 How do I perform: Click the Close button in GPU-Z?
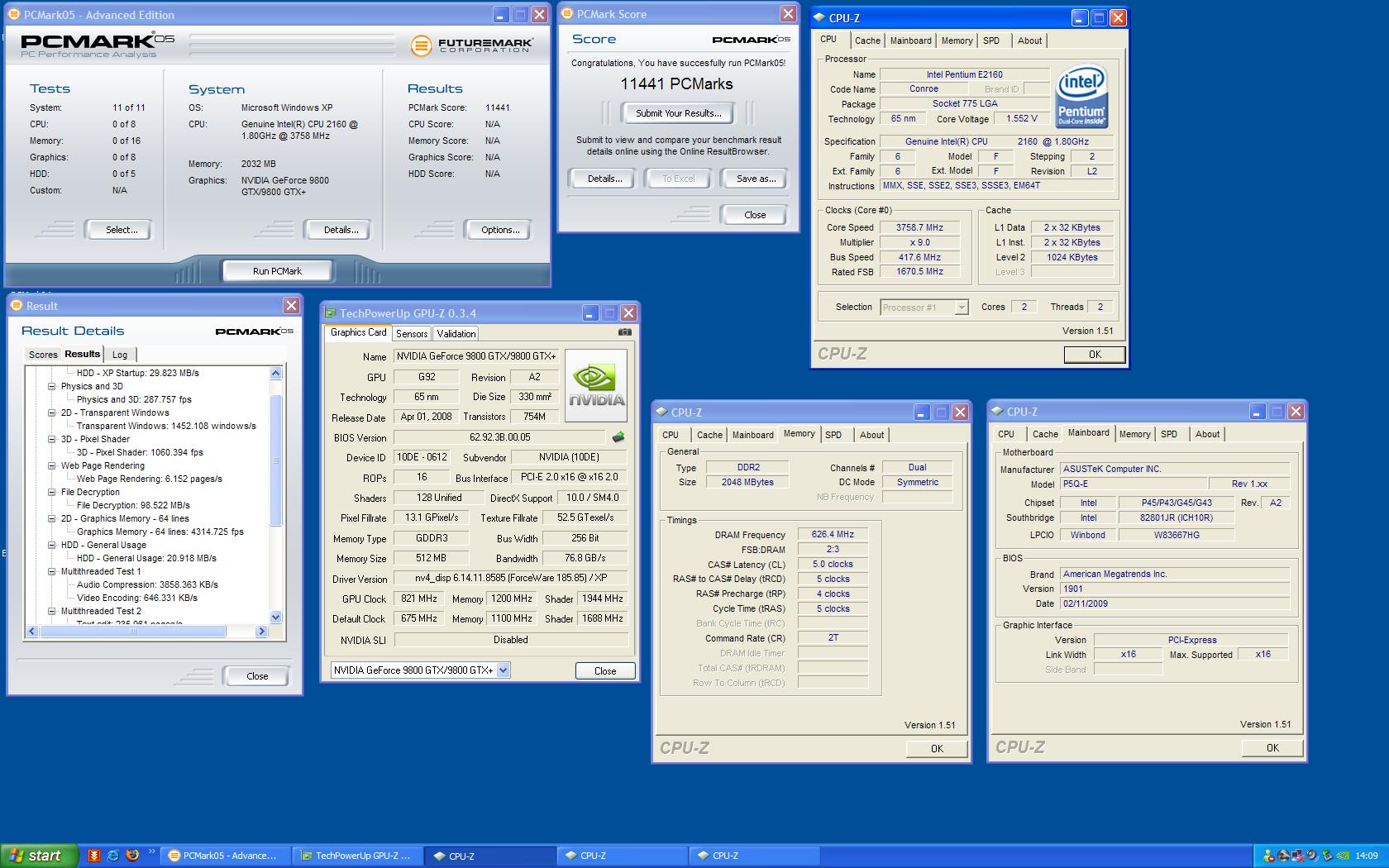605,671
